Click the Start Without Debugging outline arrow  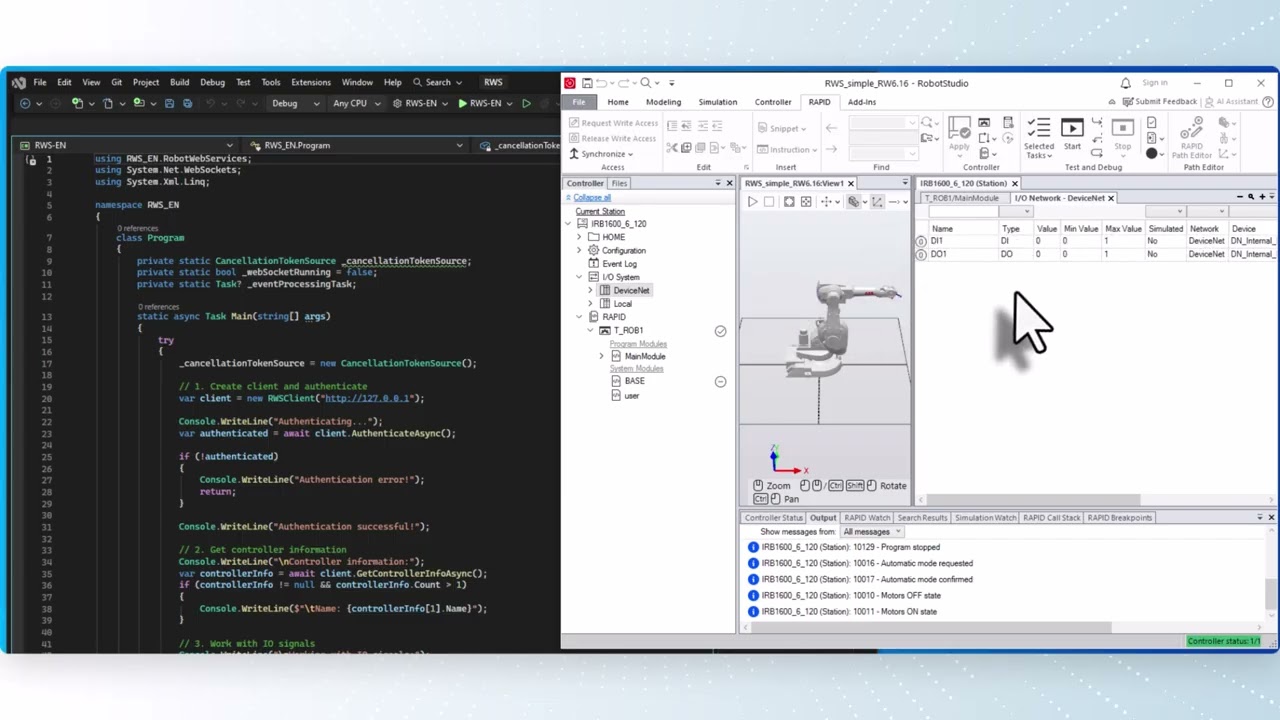(526, 103)
